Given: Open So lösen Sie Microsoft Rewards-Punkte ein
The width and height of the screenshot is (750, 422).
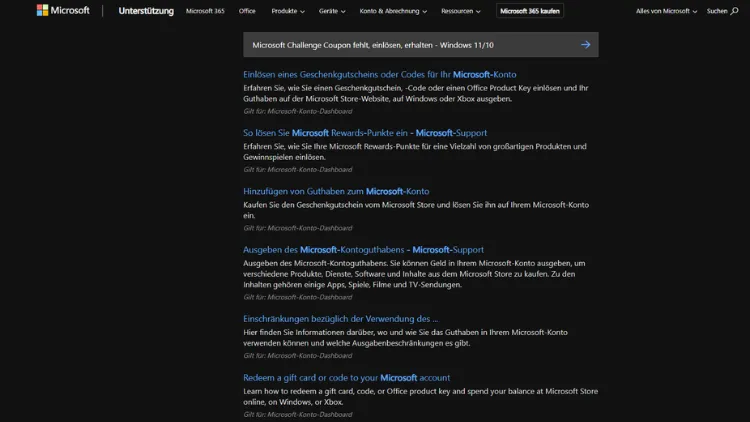Looking at the screenshot, I should [364, 133].
